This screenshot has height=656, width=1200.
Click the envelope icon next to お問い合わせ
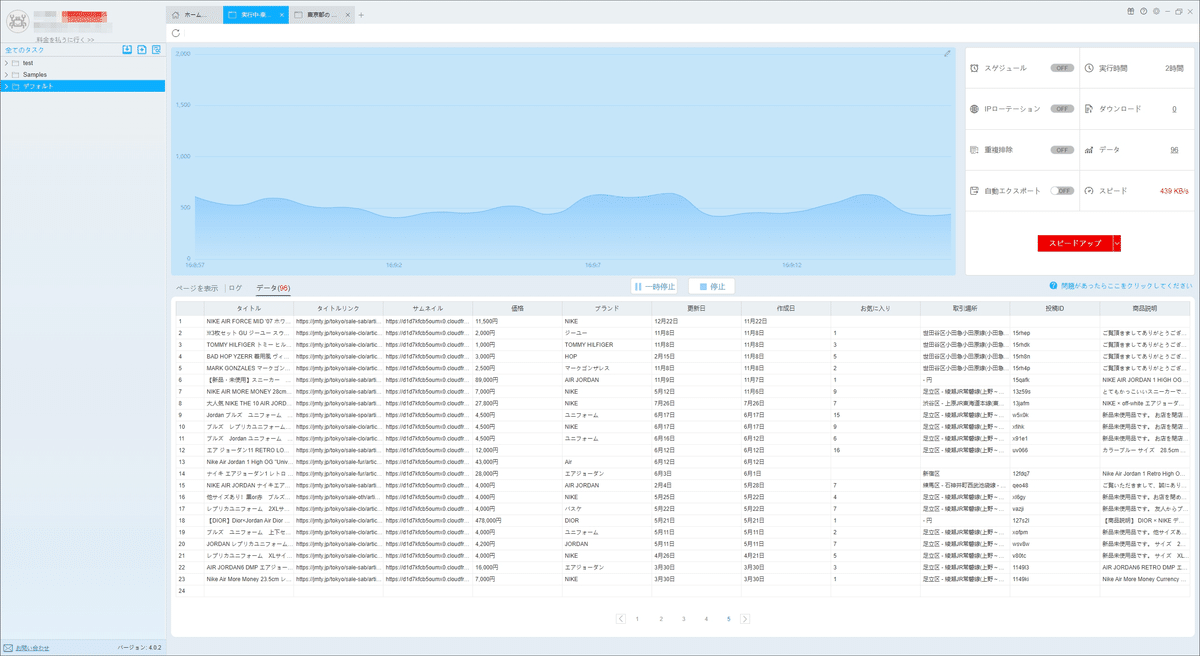(8, 648)
